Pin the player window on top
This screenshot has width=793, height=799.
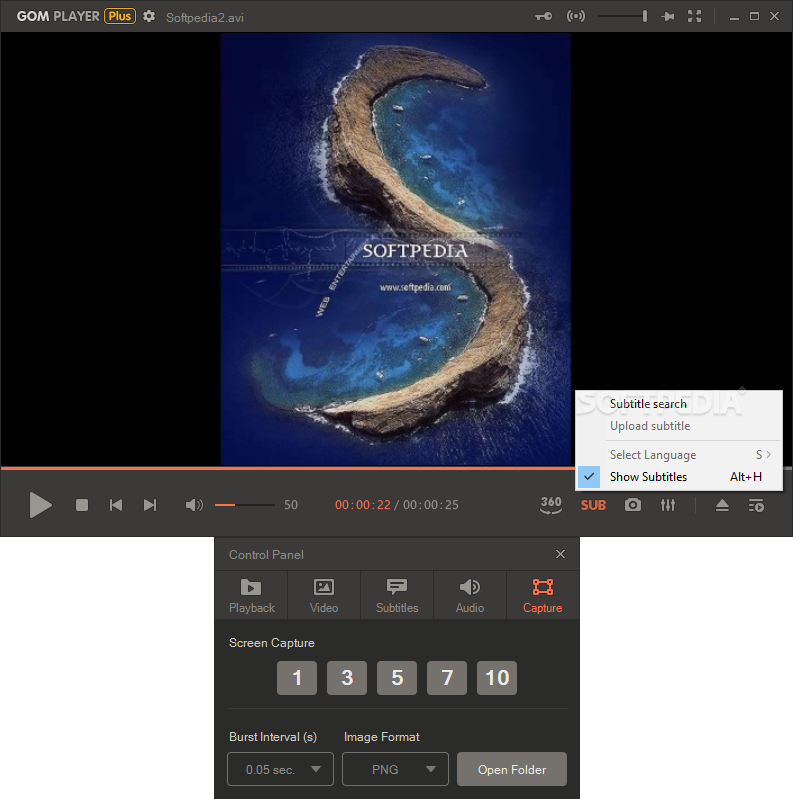pos(668,16)
